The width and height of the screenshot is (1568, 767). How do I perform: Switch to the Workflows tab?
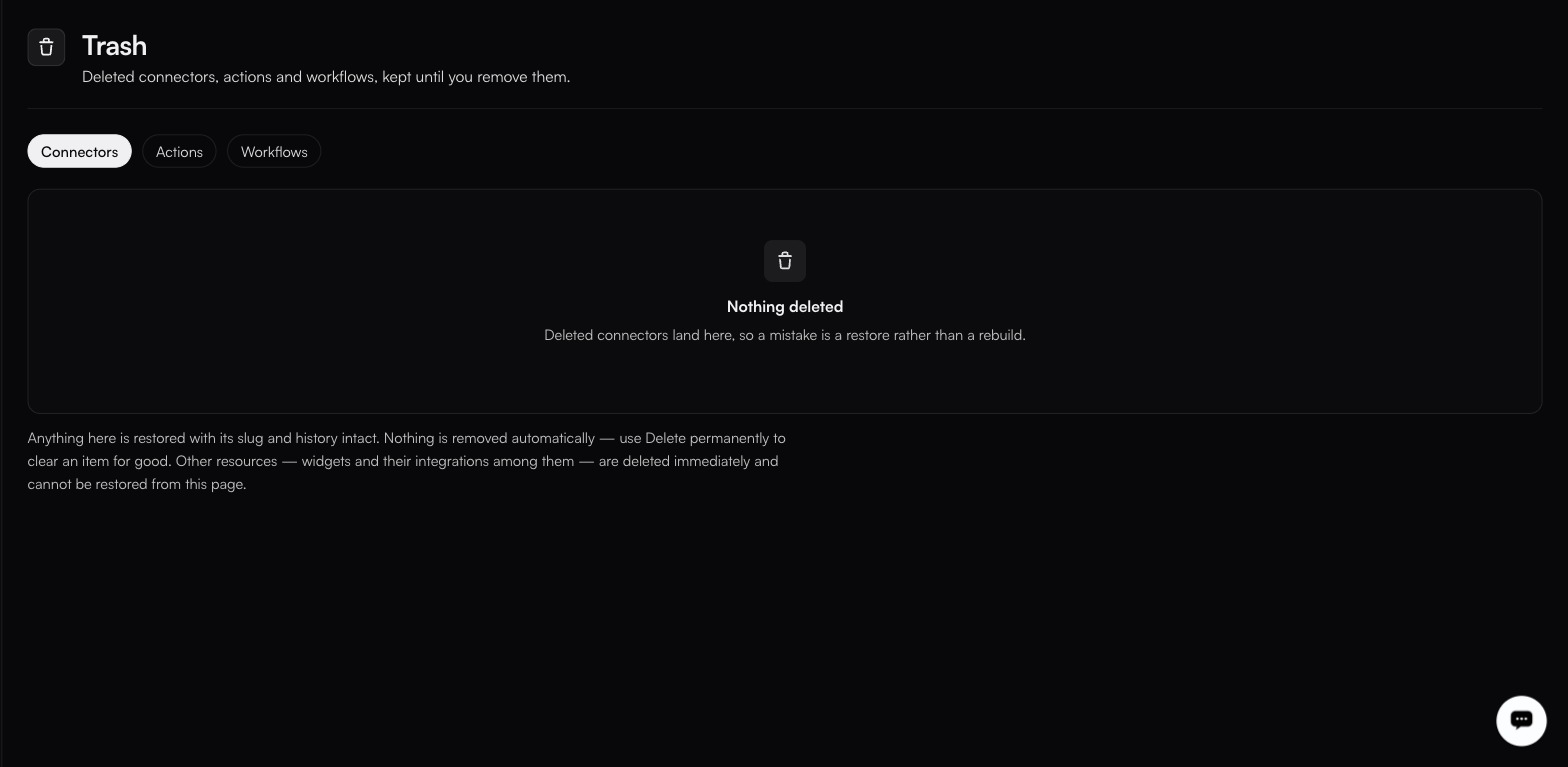pos(274,151)
